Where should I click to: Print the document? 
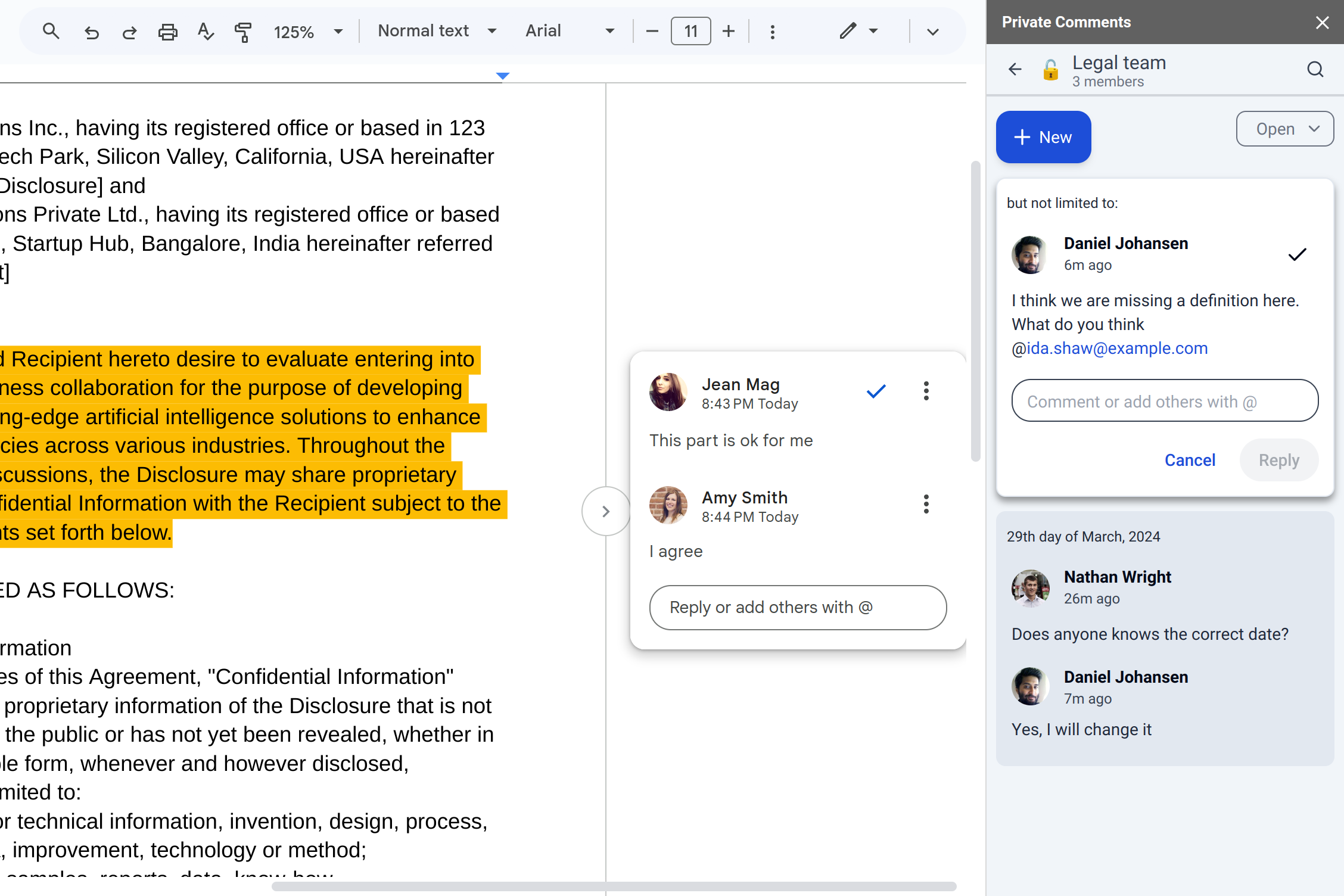167,32
